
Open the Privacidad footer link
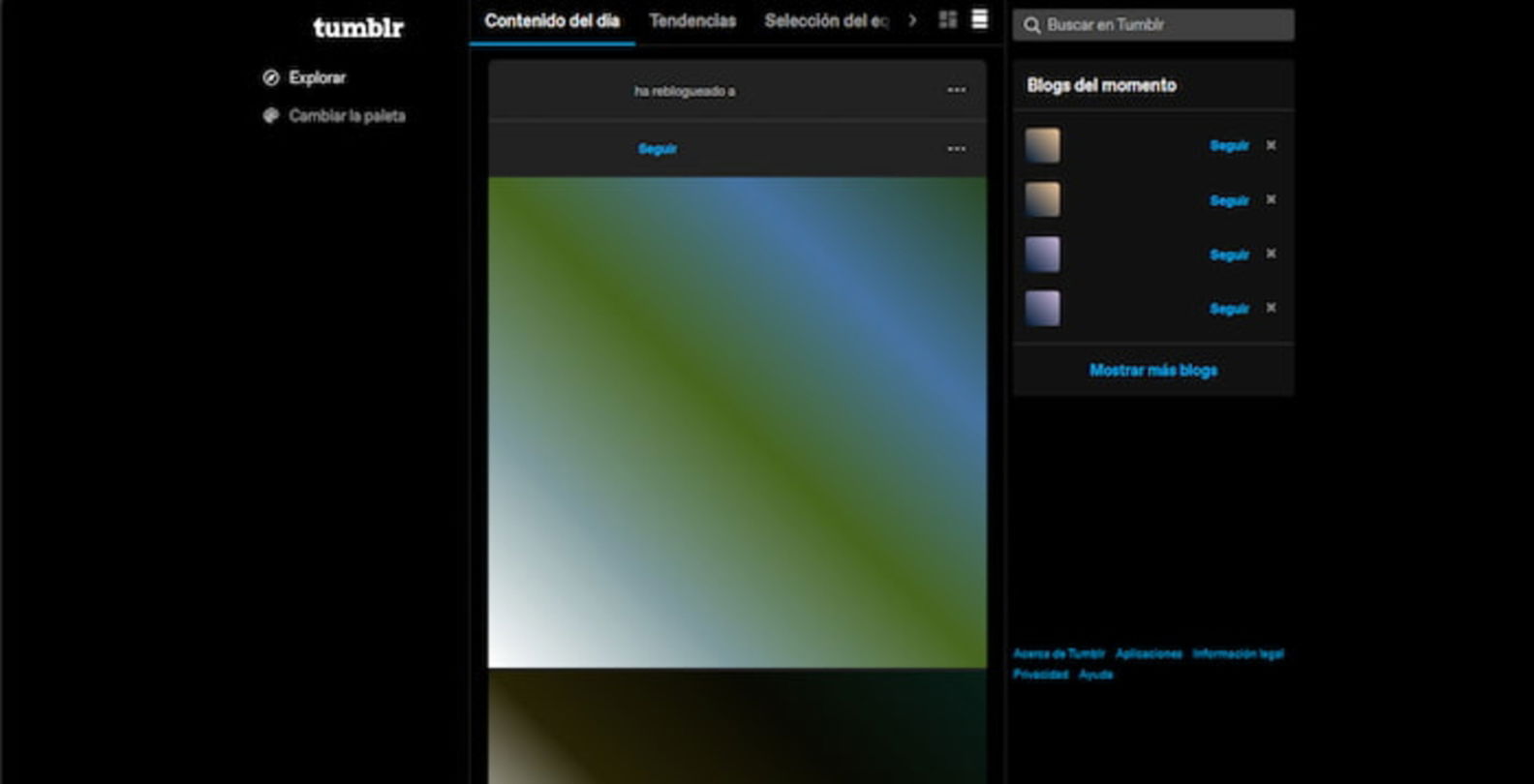pos(1040,675)
